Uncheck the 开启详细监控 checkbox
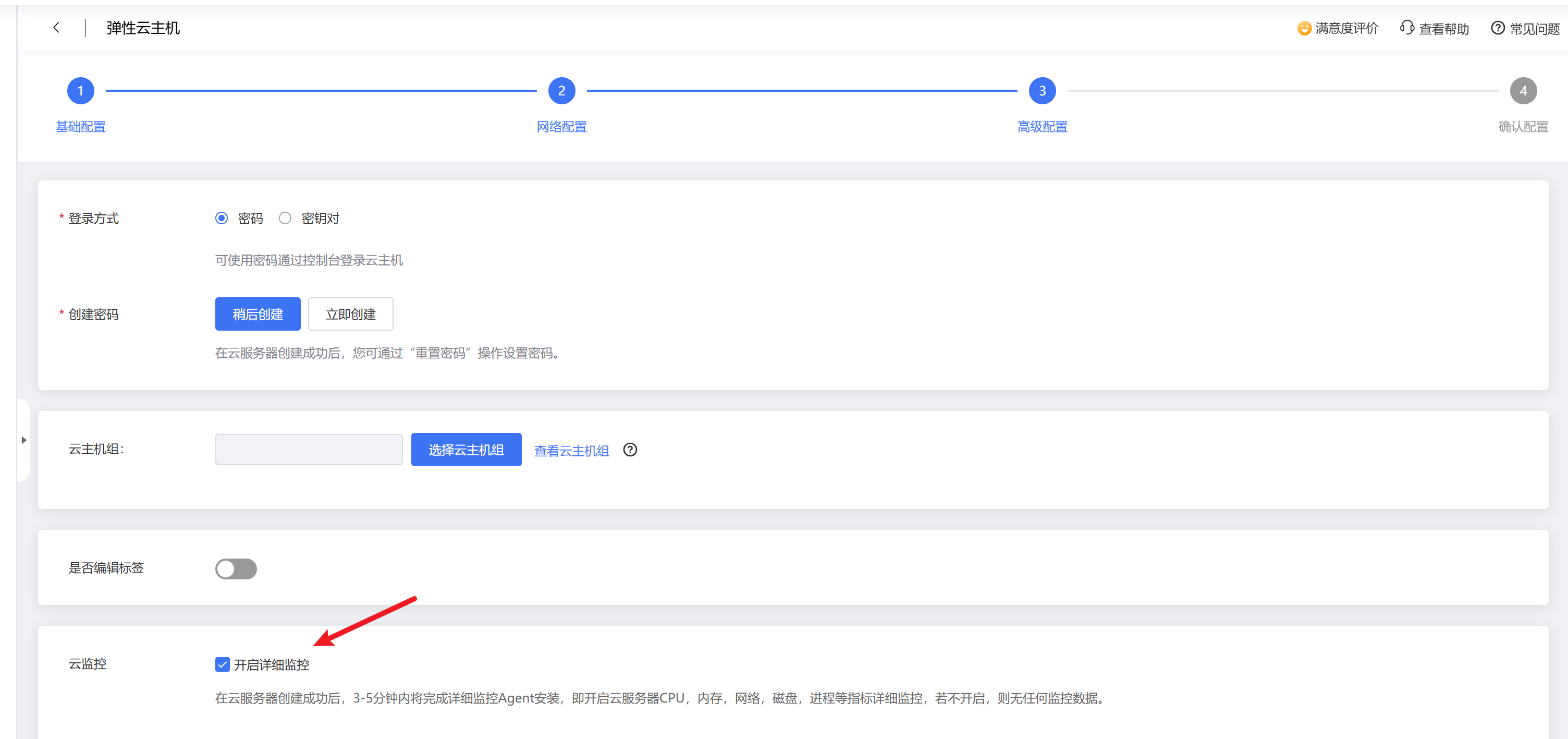The height and width of the screenshot is (739, 1568). [x=222, y=664]
